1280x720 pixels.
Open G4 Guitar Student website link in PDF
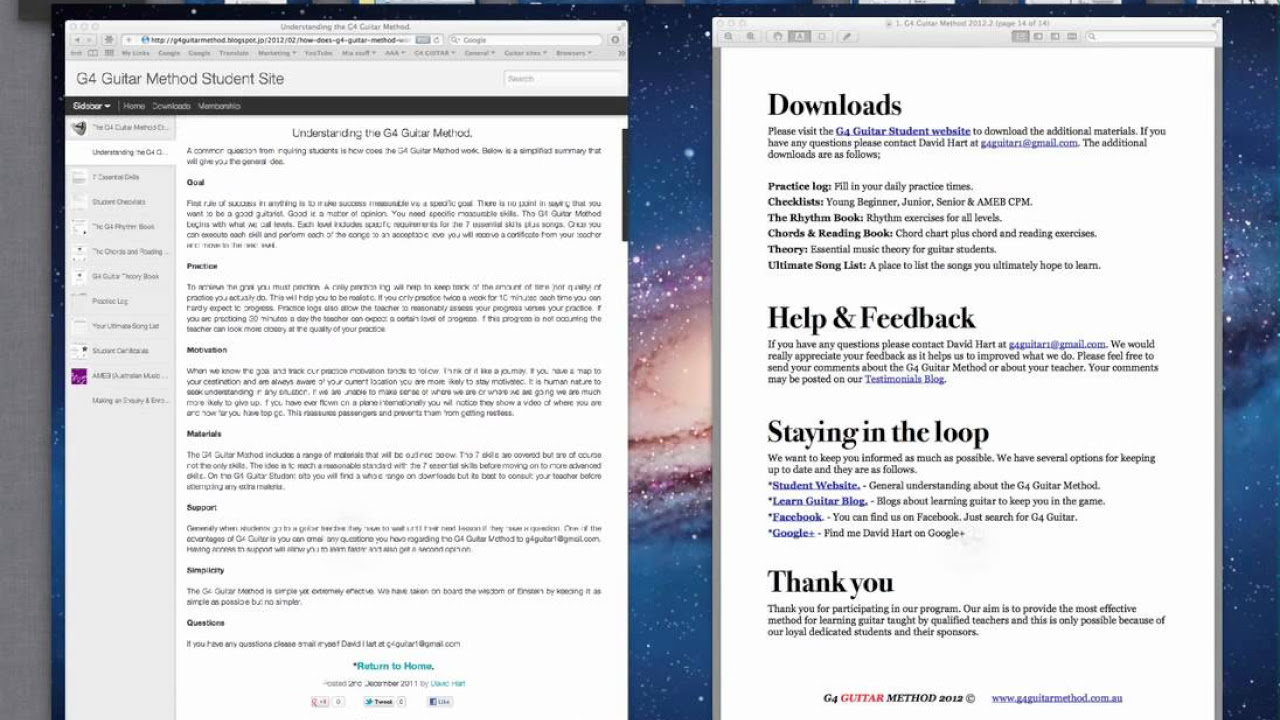tap(903, 131)
